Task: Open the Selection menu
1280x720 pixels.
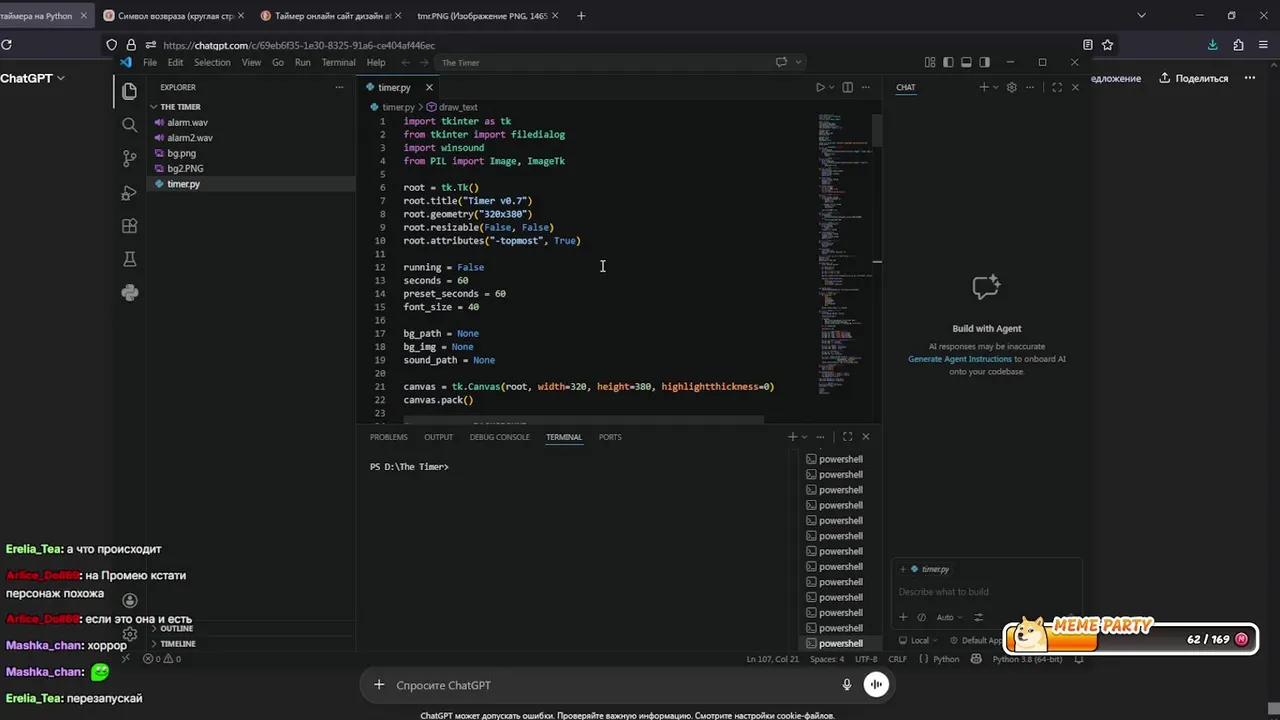Action: (212, 62)
